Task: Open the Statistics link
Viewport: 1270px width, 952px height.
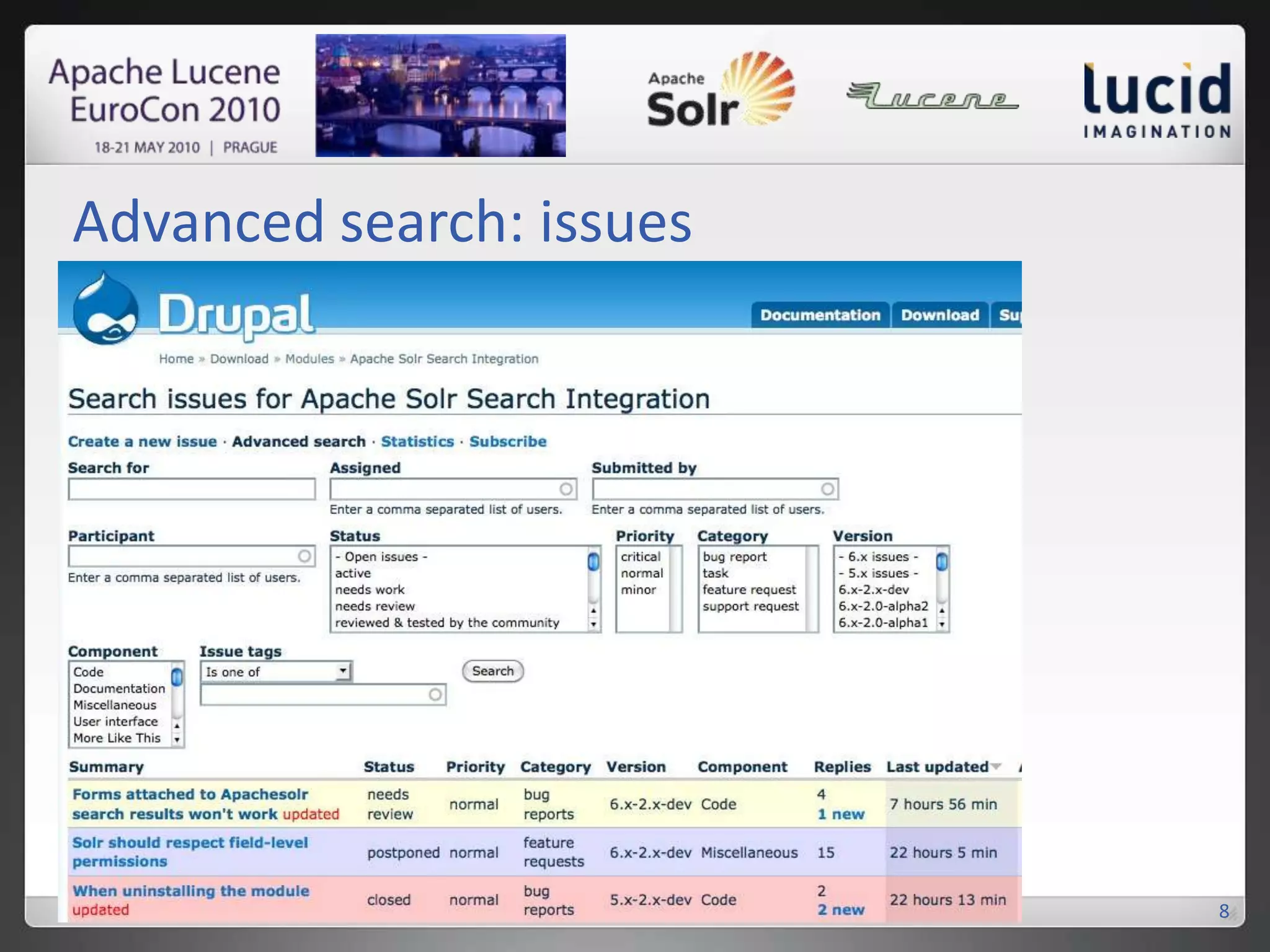Action: [417, 441]
